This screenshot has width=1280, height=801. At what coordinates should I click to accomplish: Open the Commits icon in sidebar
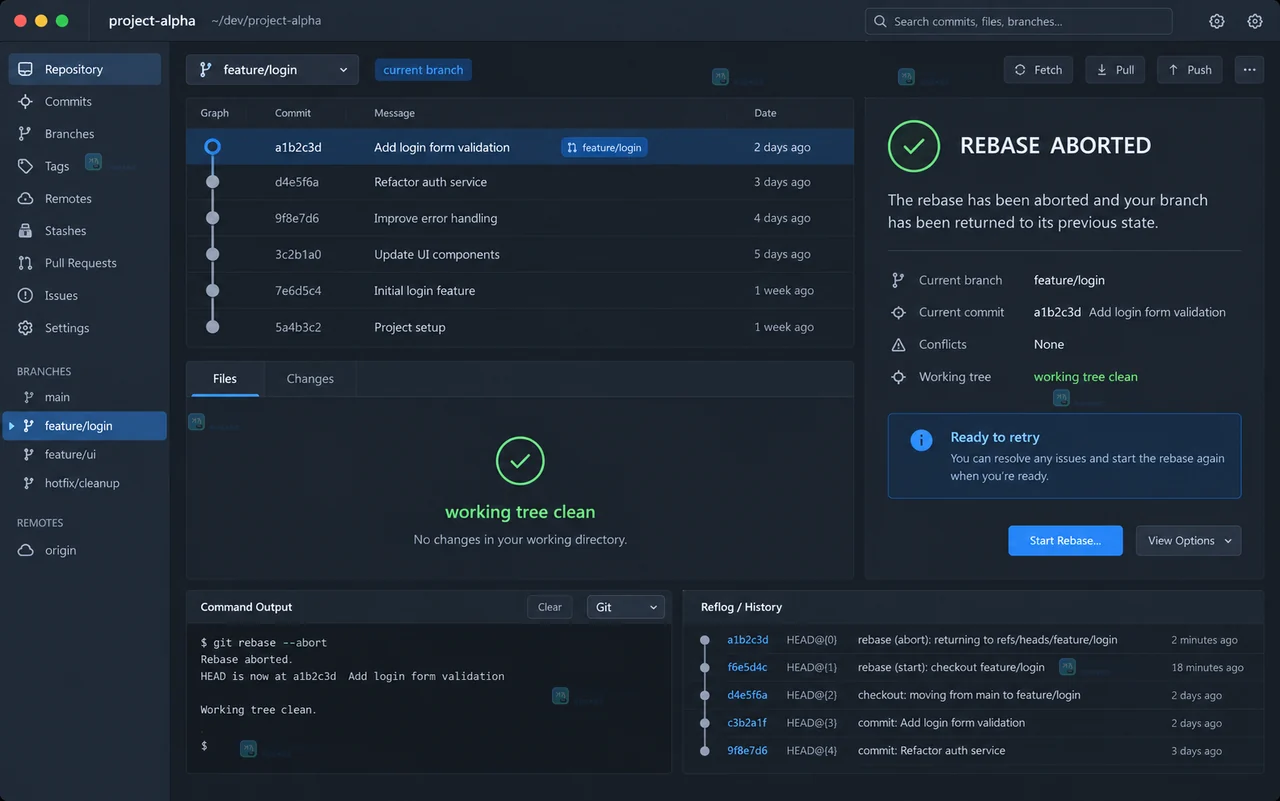click(26, 102)
